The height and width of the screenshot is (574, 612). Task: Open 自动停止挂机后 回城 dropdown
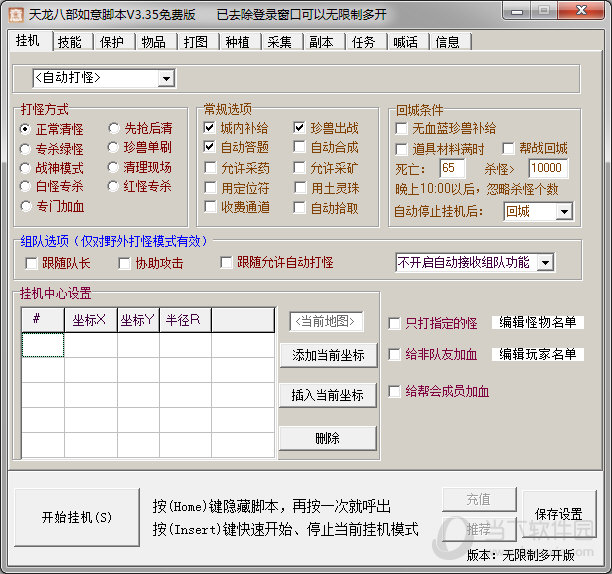(x=564, y=212)
